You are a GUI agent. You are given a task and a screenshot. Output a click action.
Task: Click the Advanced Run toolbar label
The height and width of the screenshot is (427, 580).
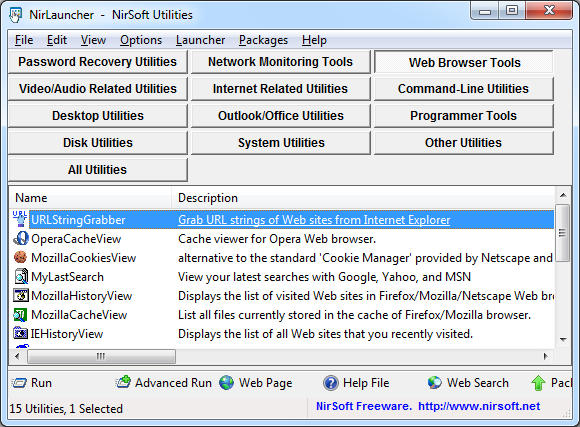(173, 383)
